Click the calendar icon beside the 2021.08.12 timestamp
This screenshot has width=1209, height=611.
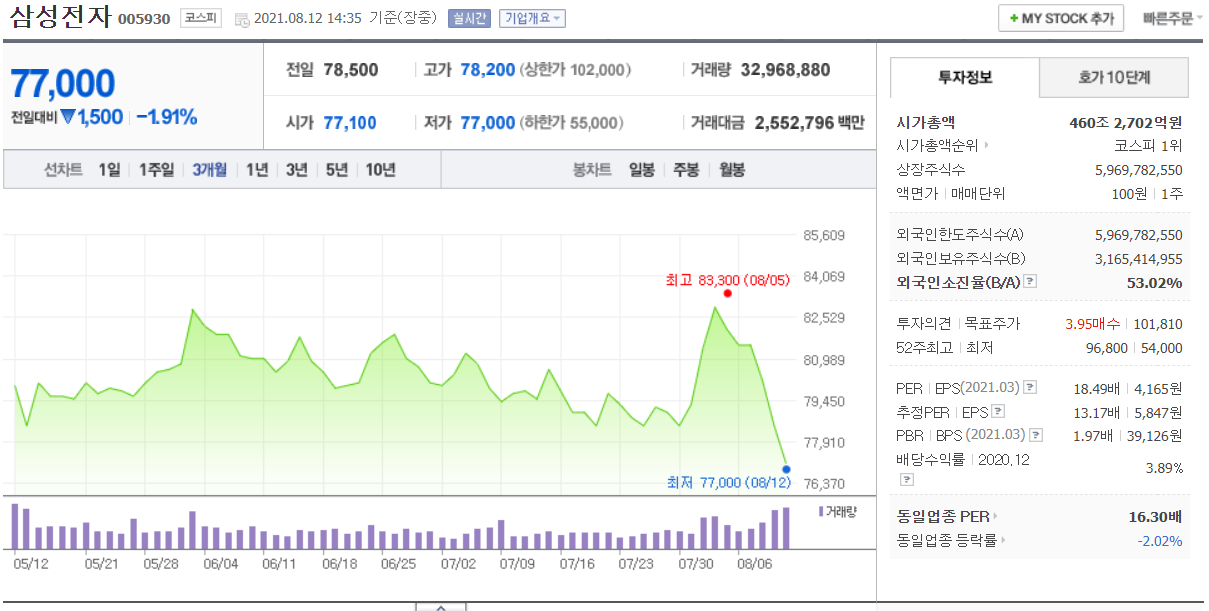coord(242,19)
